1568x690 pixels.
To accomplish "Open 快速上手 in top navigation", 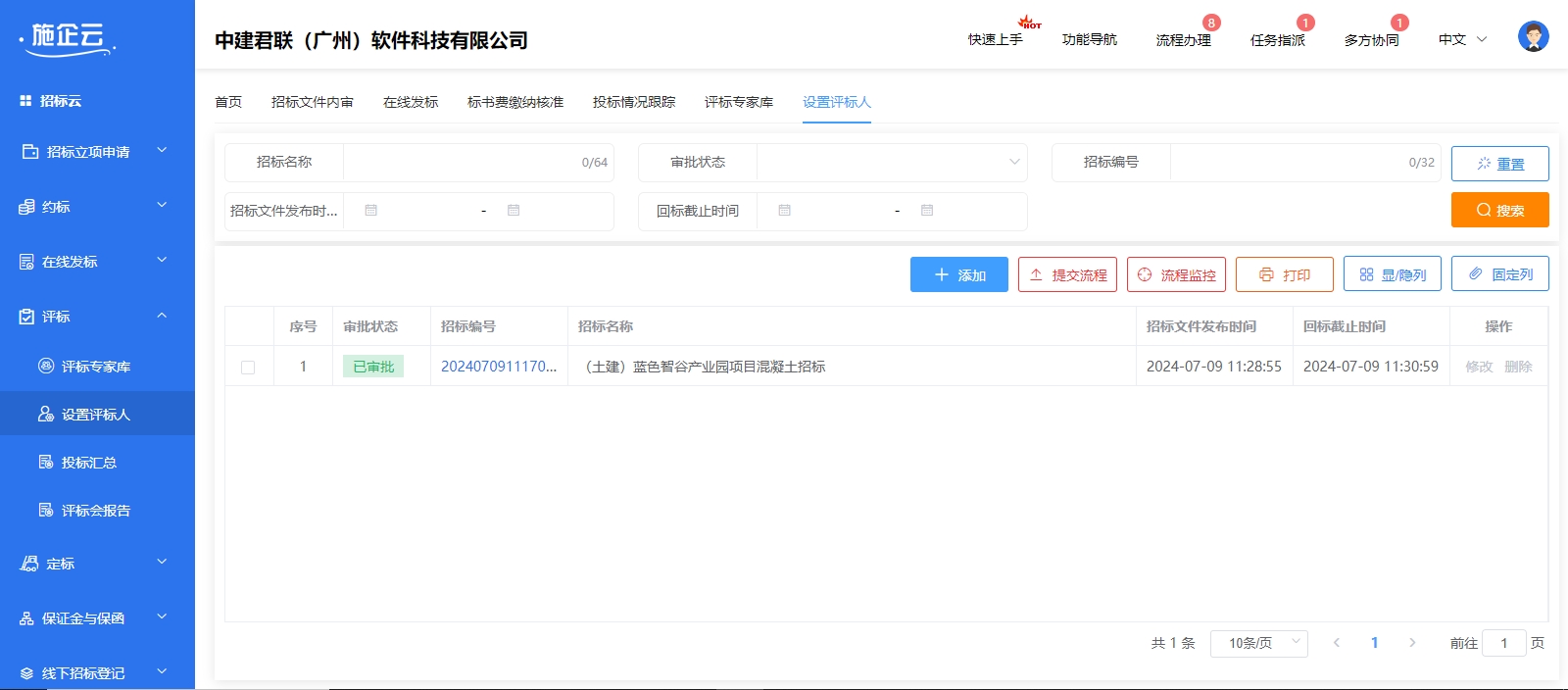I will pyautogui.click(x=996, y=40).
